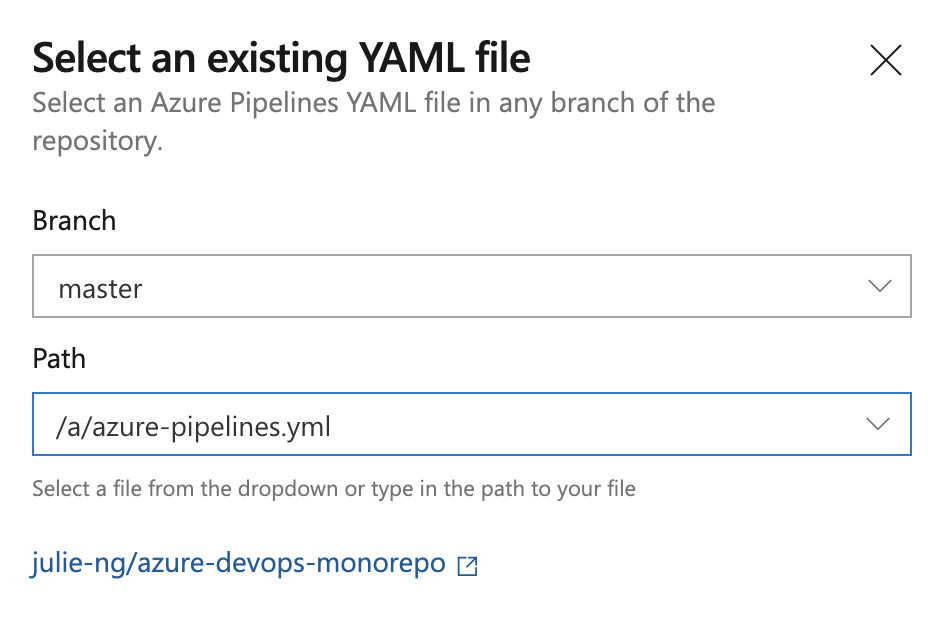Click the word "YAML" in the dialog title
The width and height of the screenshot is (934, 620).
coord(391,59)
